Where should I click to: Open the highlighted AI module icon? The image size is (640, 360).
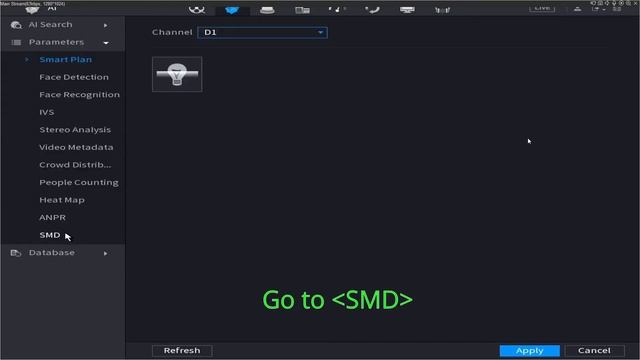coord(232,10)
